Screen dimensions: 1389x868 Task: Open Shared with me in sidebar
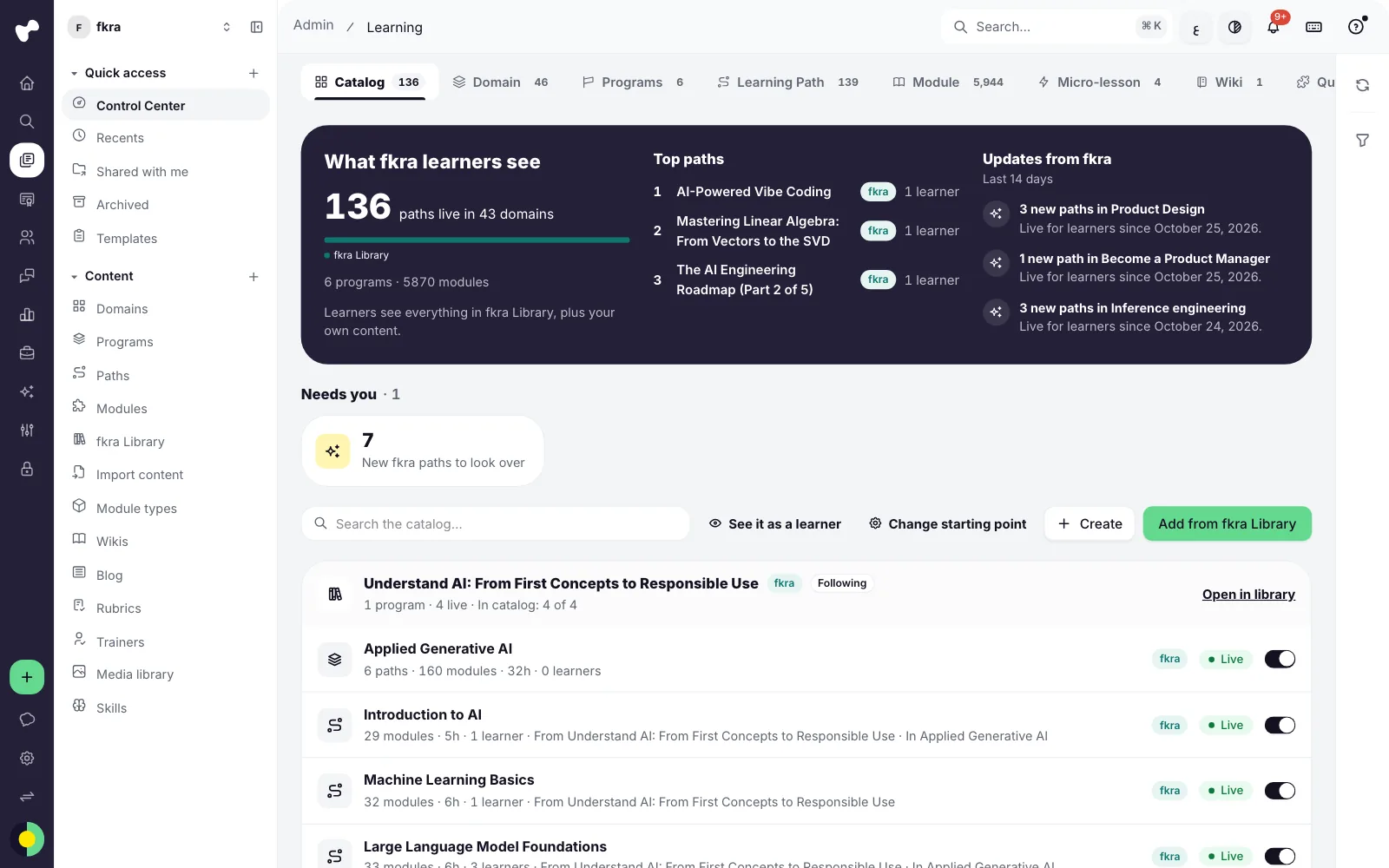coord(166,172)
